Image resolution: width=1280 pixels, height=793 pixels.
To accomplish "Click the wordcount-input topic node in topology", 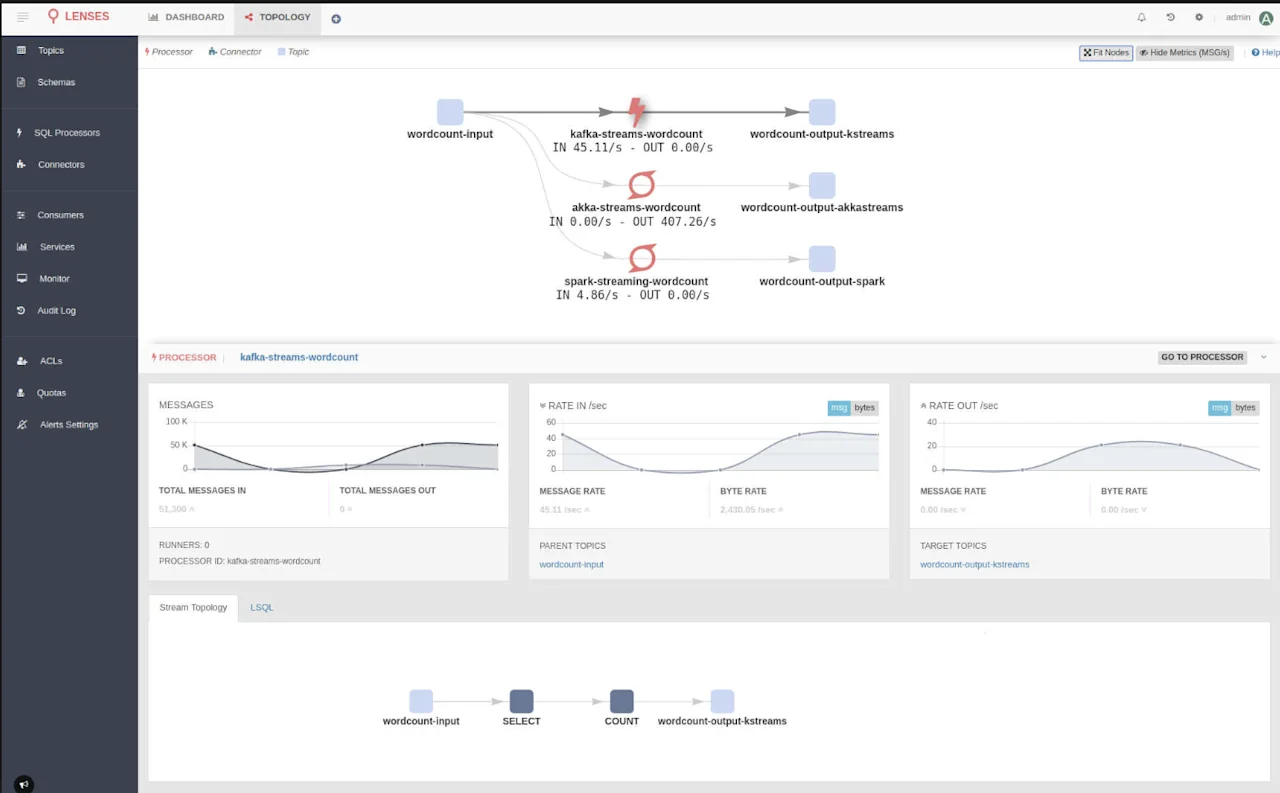I will tap(450, 112).
